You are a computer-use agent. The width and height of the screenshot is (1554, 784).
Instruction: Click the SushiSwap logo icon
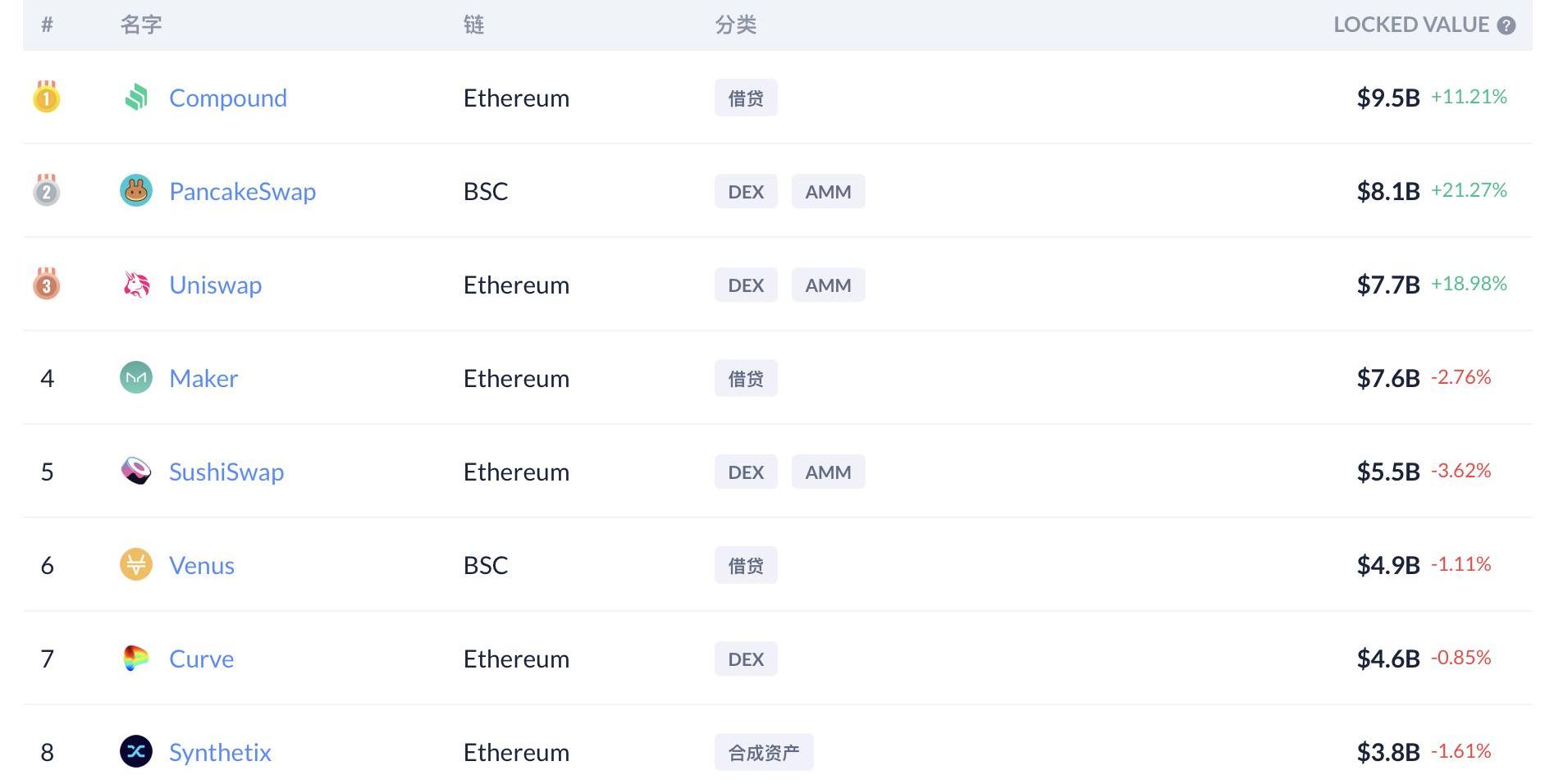tap(136, 472)
